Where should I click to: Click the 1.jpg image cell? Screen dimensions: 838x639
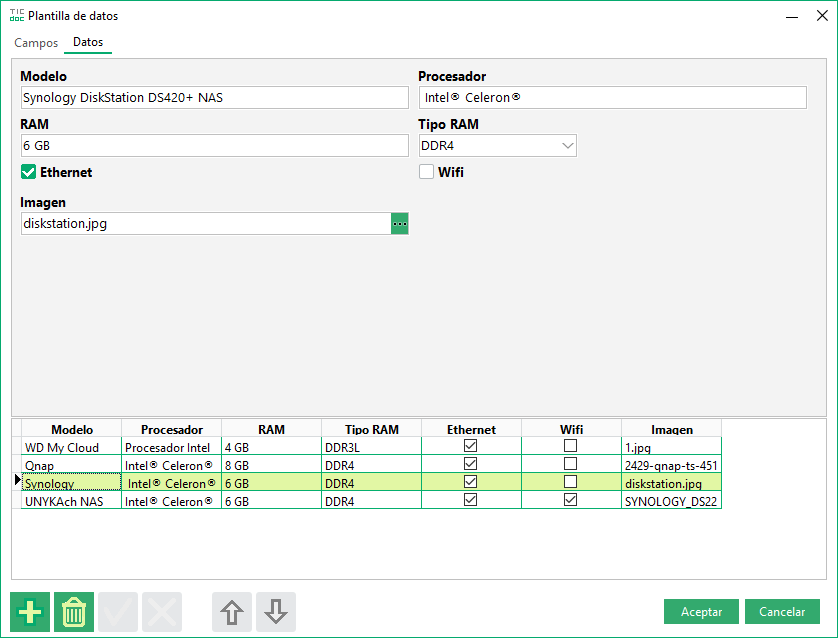(672, 447)
